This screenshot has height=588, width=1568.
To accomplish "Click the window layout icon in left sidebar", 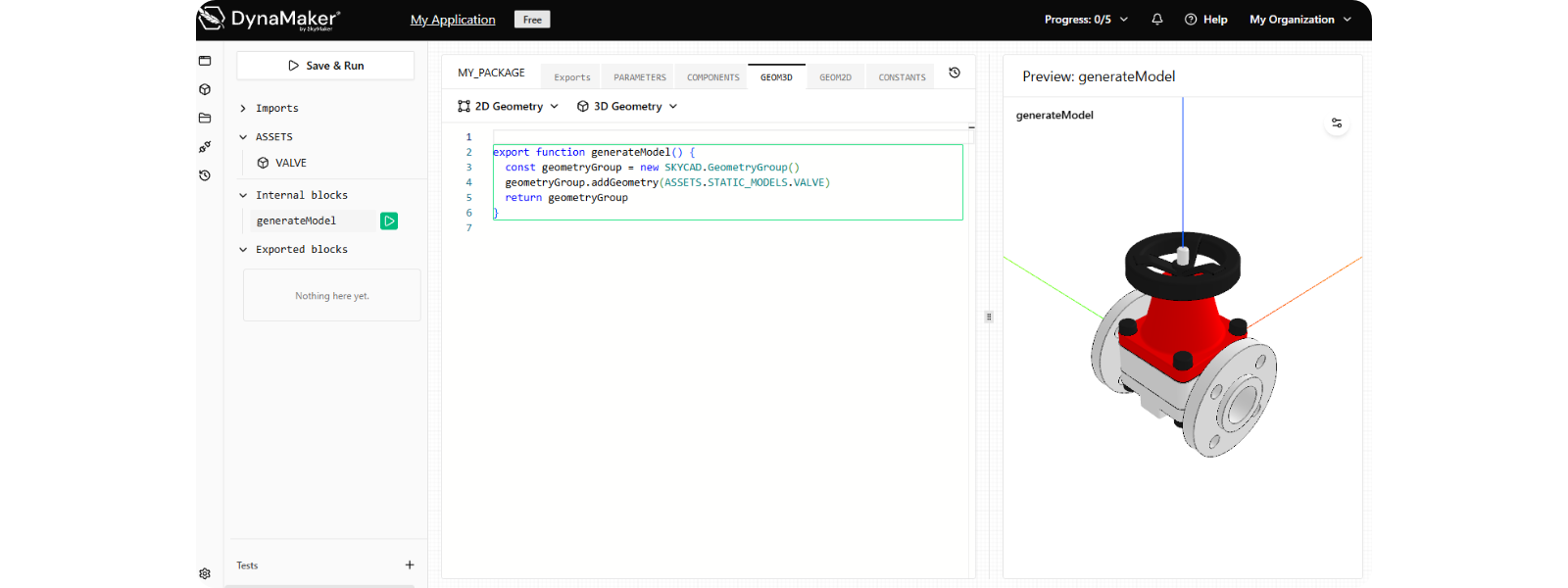I will [x=205, y=61].
